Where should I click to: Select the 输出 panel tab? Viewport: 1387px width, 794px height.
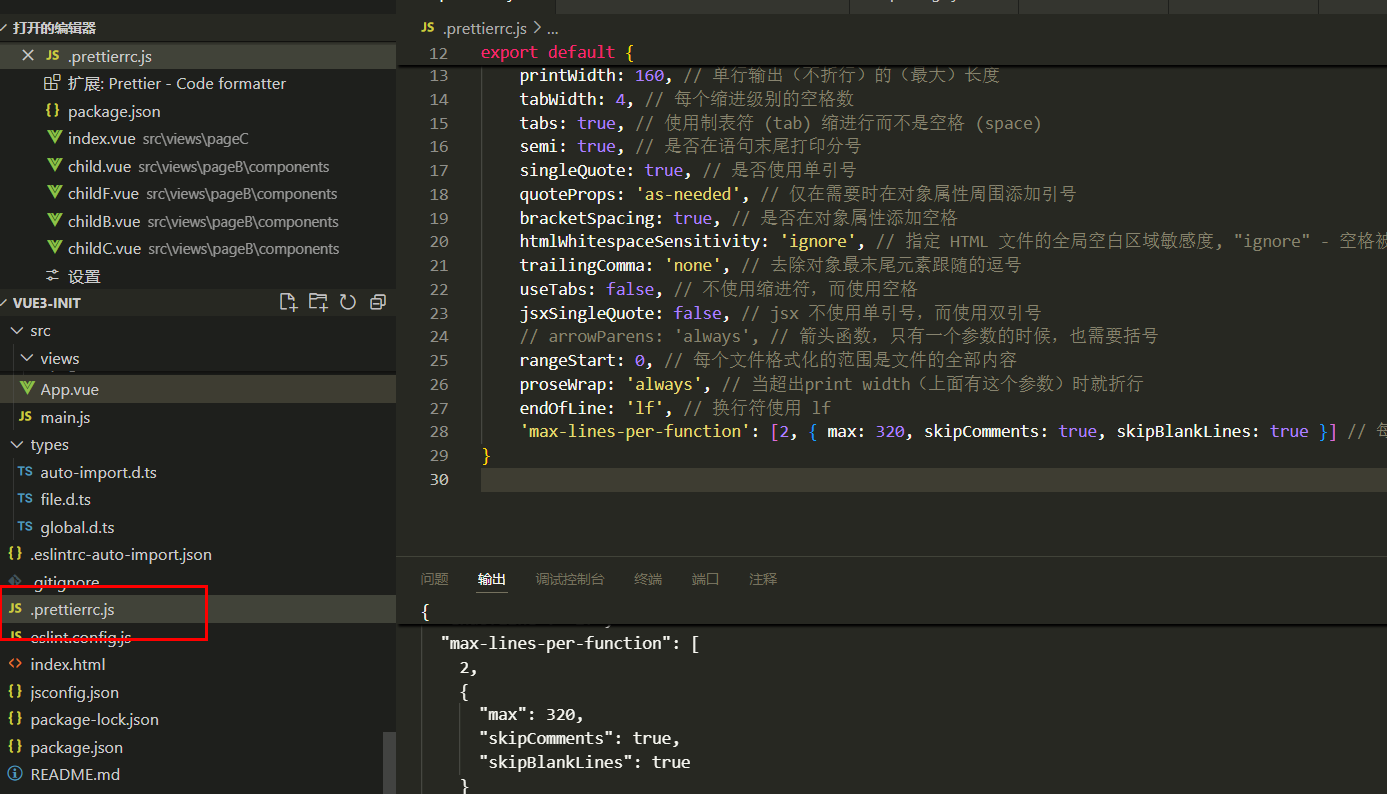[x=492, y=579]
